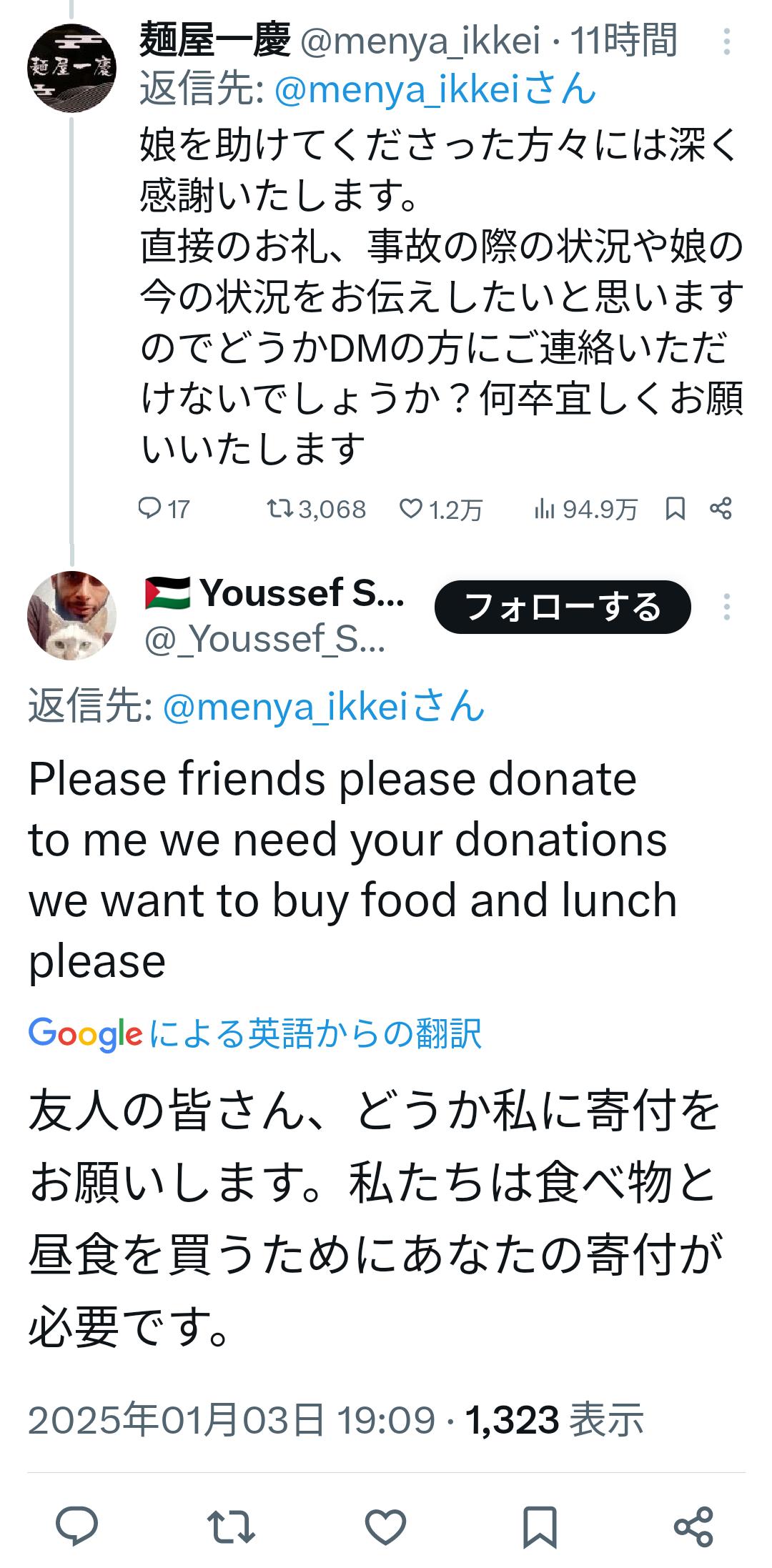Viewport: 772px width, 1568px height.
Task: Open more options for 麺屋一慶 tweet
Action: click(726, 41)
